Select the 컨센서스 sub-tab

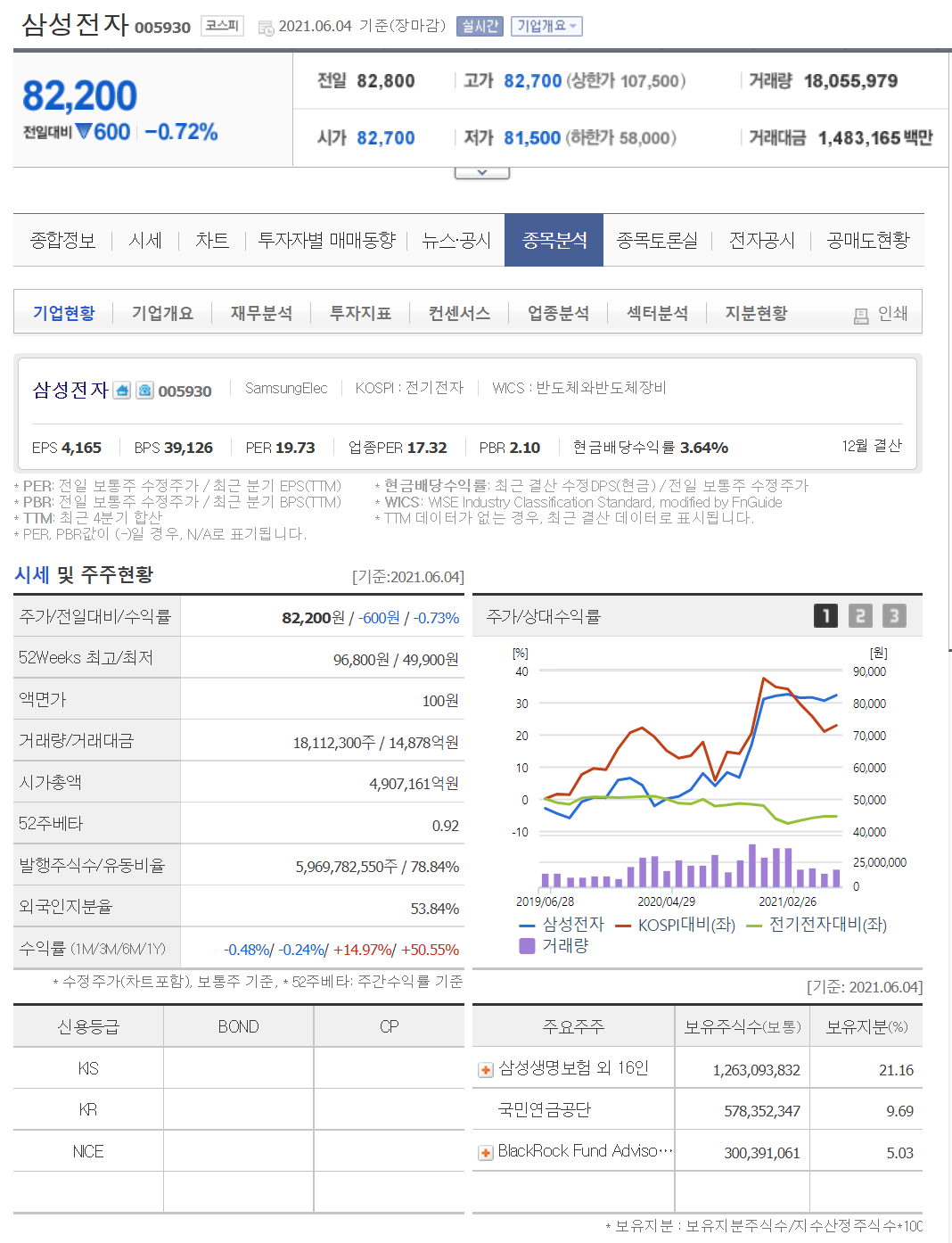coord(459,313)
